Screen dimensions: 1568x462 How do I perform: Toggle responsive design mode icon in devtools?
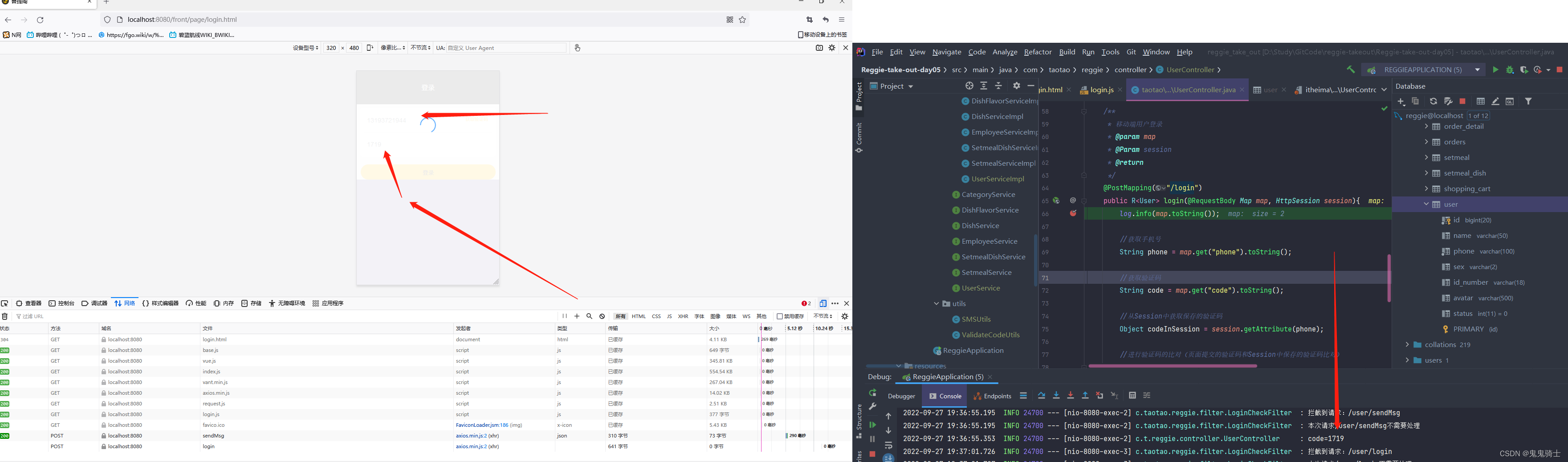[x=823, y=303]
